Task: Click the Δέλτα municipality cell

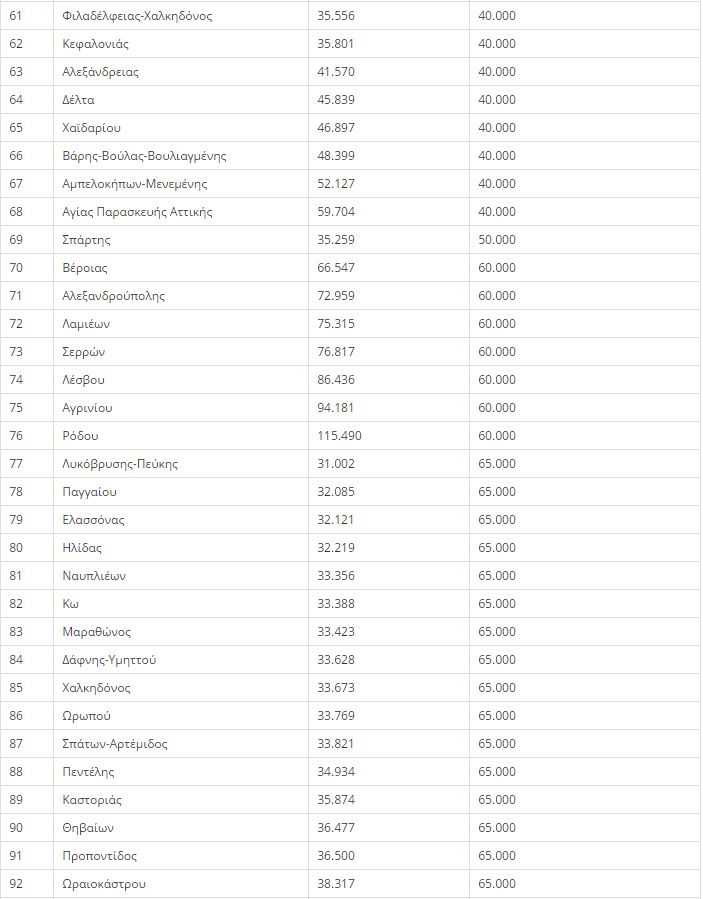Action: point(181,100)
